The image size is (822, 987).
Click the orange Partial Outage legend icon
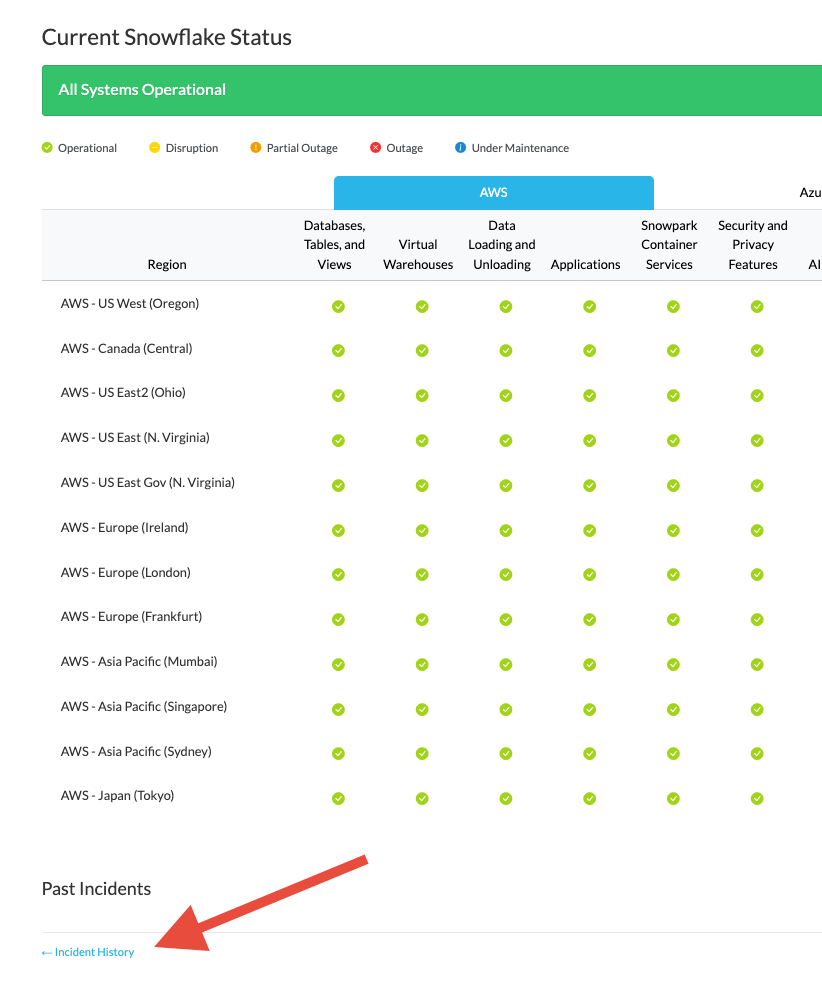coord(256,147)
